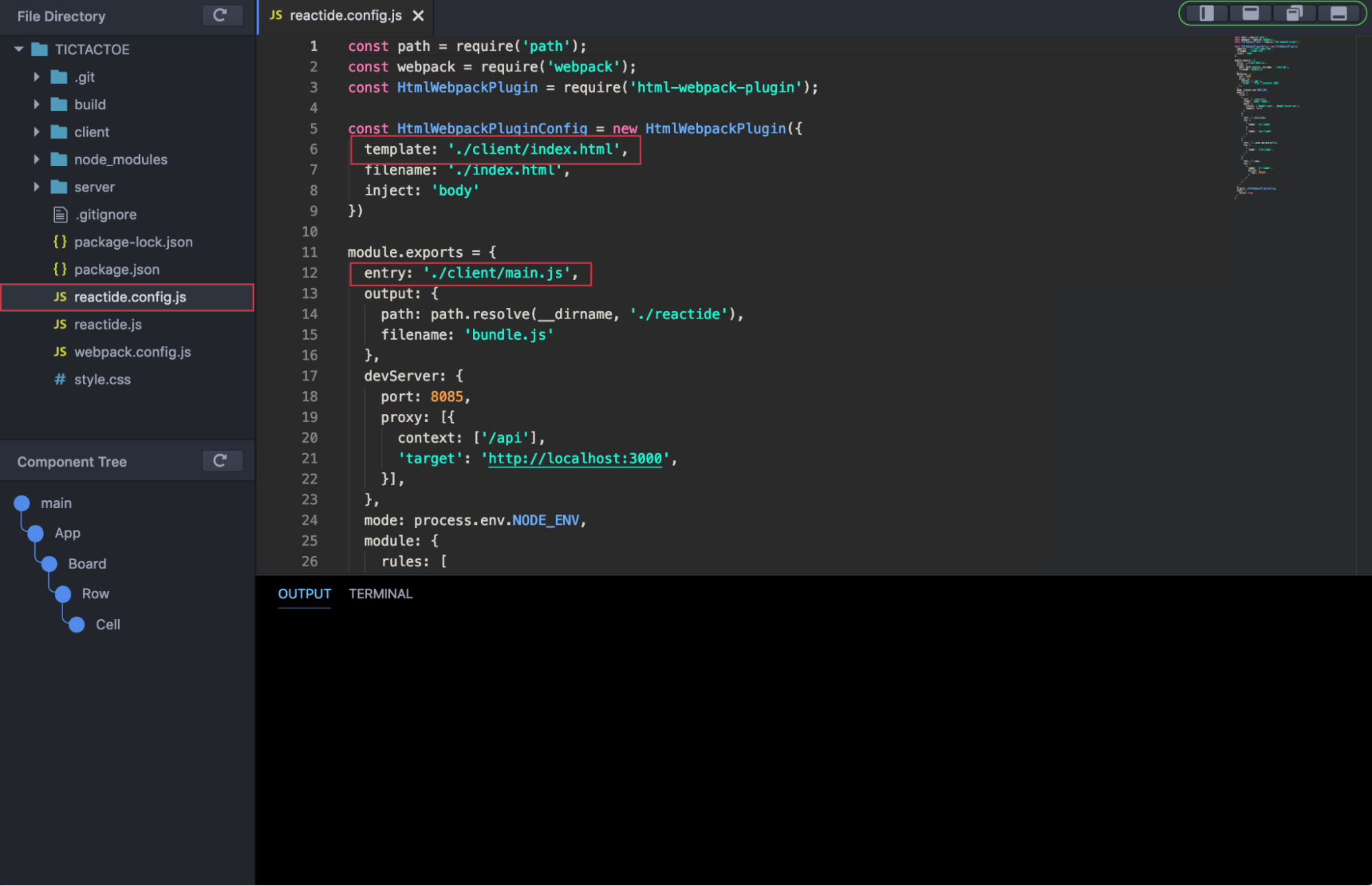Refresh the Component Tree panel
This screenshot has height=886, width=1372.
[221, 461]
